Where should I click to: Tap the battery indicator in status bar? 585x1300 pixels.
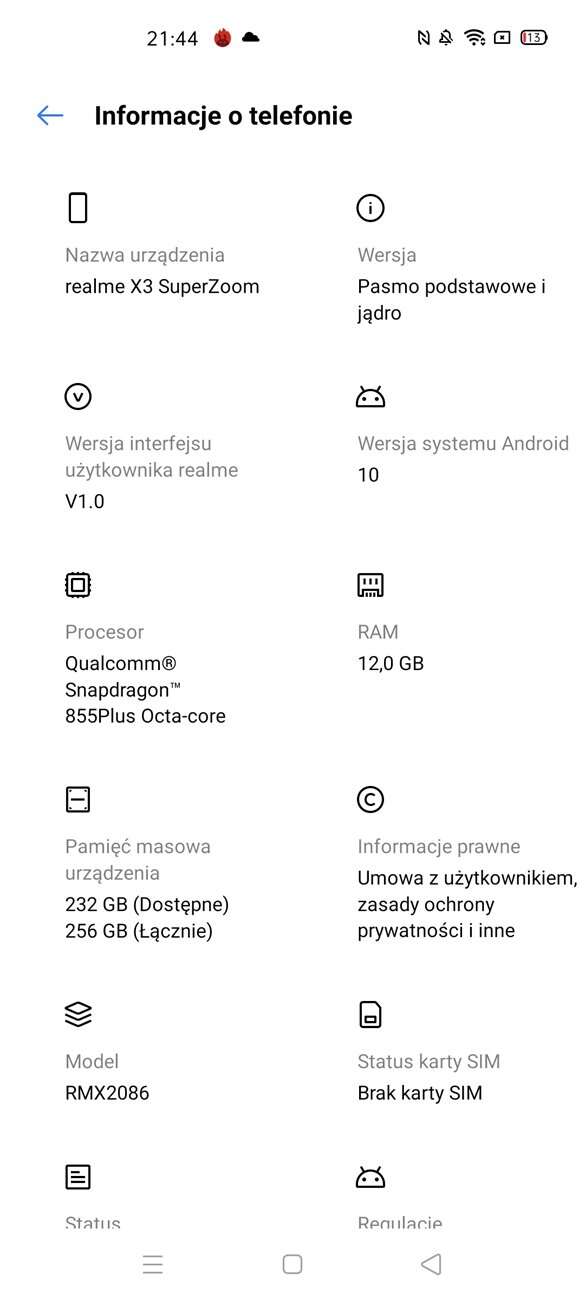pos(533,37)
